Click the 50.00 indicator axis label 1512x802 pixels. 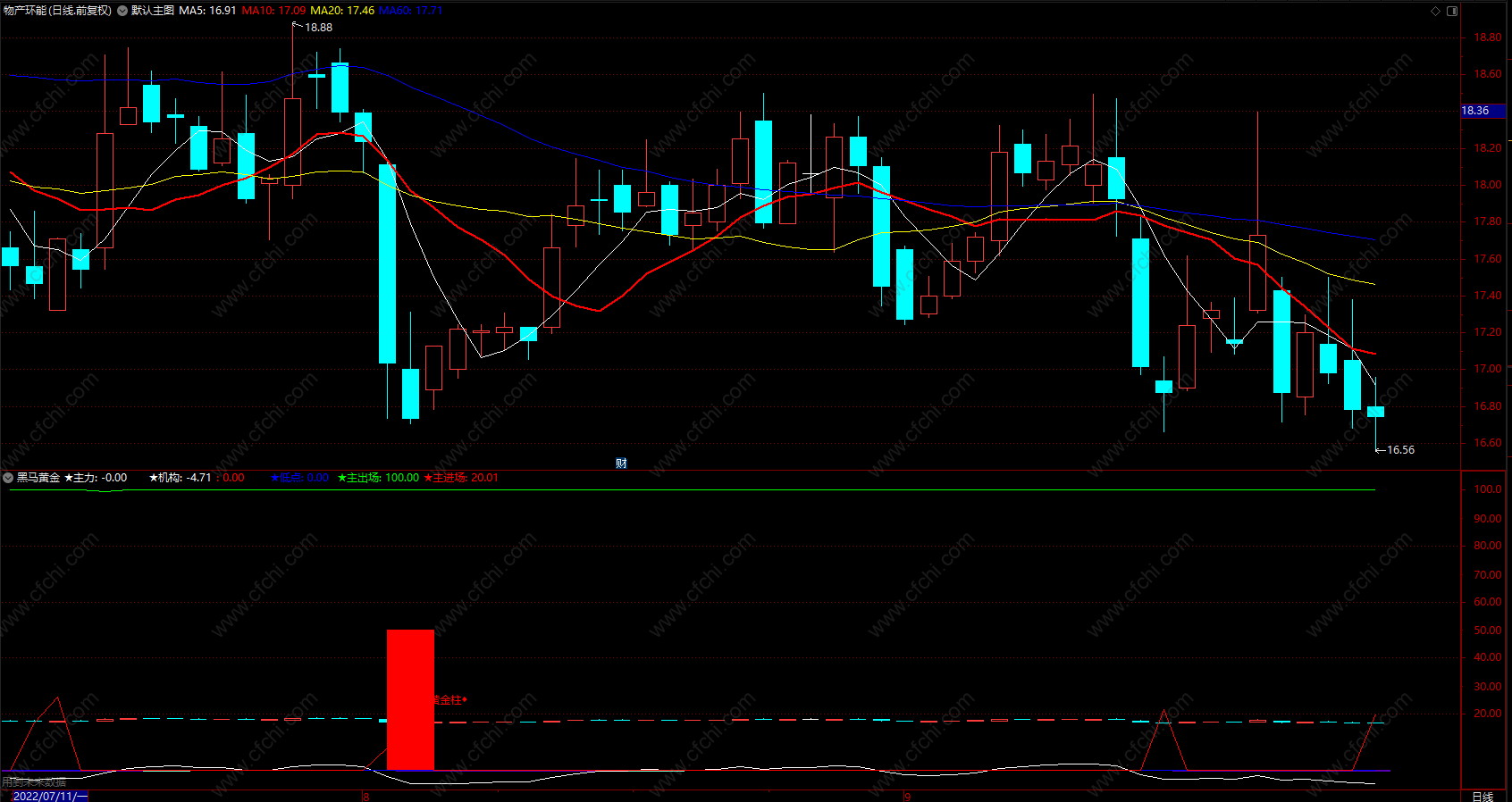1488,631
